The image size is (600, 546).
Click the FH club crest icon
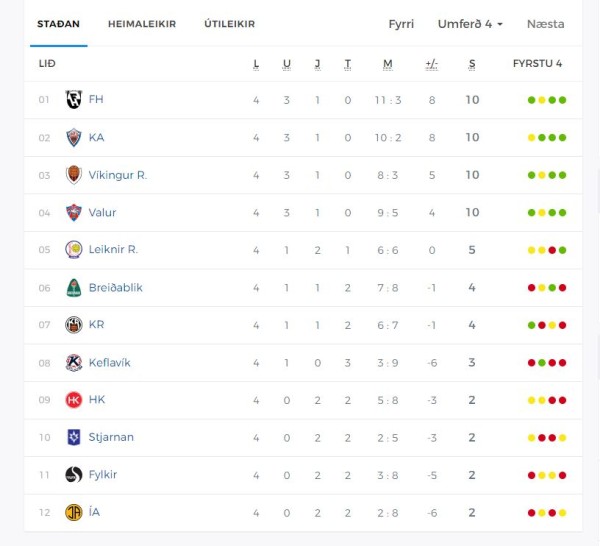tap(73, 99)
